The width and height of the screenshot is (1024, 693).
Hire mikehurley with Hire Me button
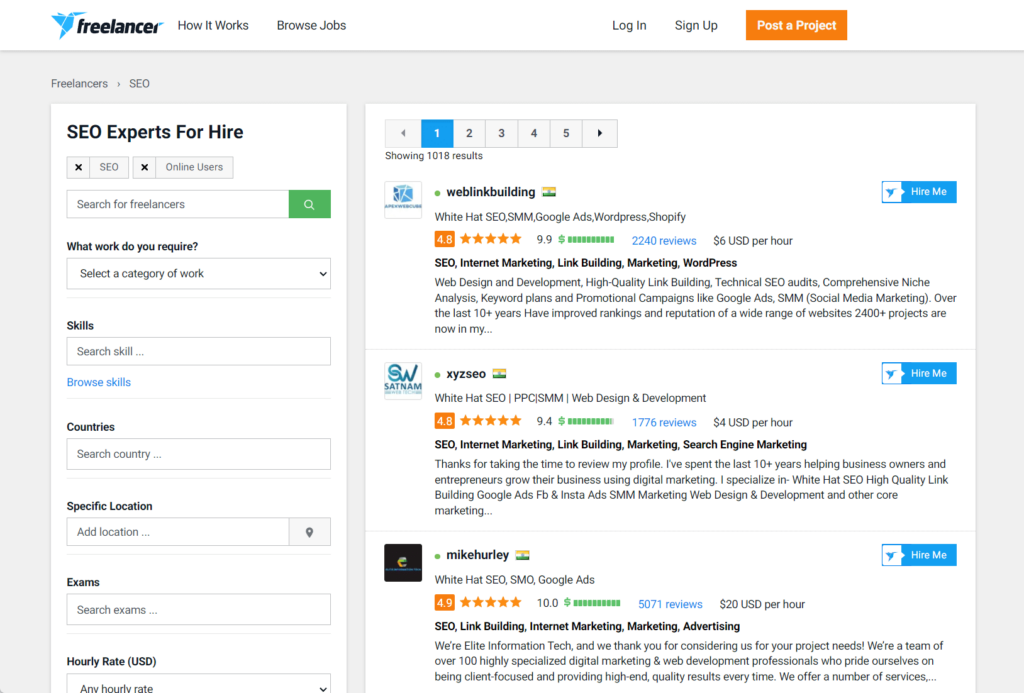click(919, 555)
